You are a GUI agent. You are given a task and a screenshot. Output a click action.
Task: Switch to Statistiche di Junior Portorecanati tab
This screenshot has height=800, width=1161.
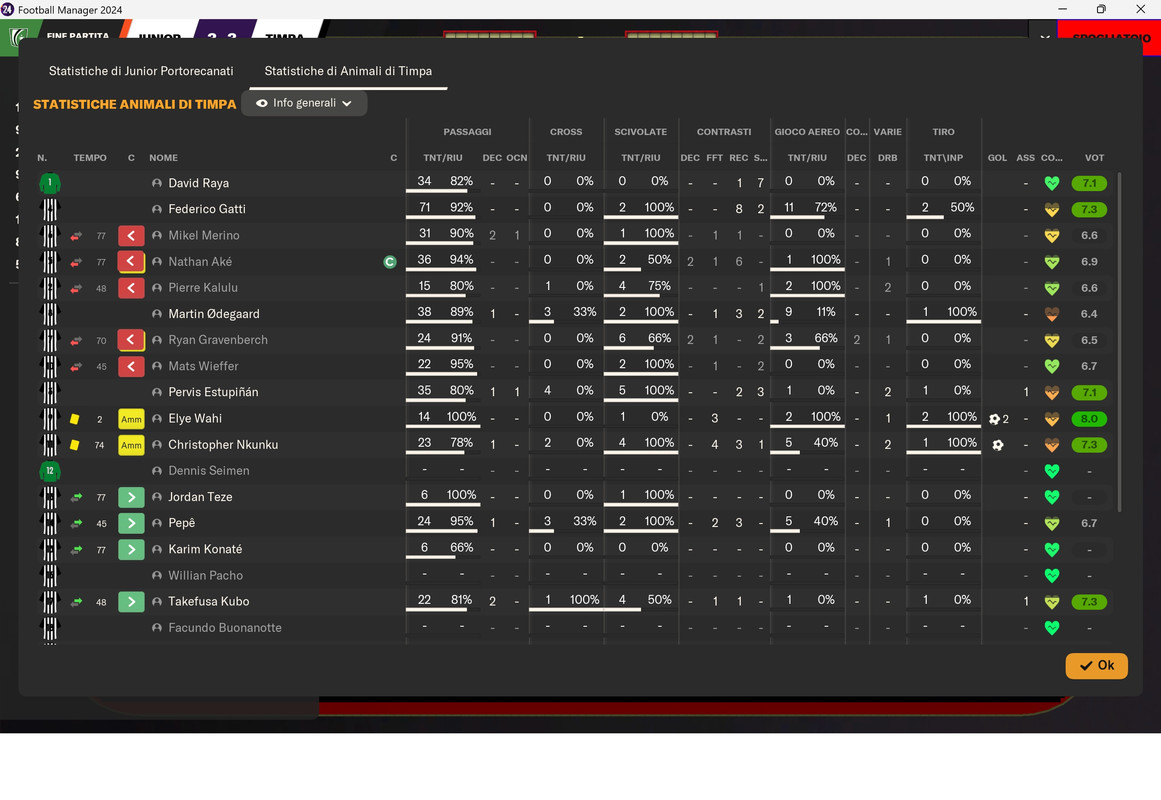click(141, 71)
